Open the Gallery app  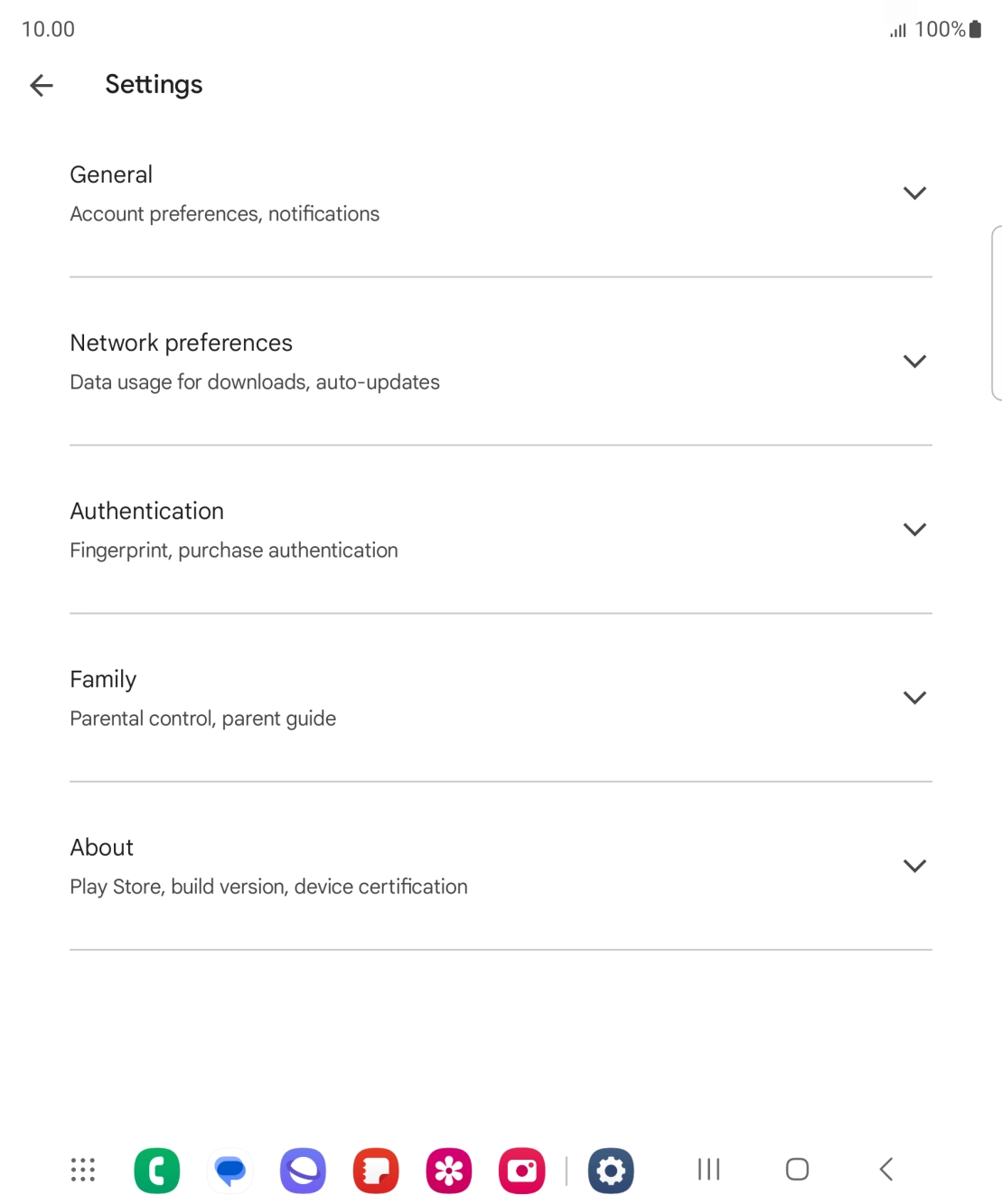[449, 1170]
